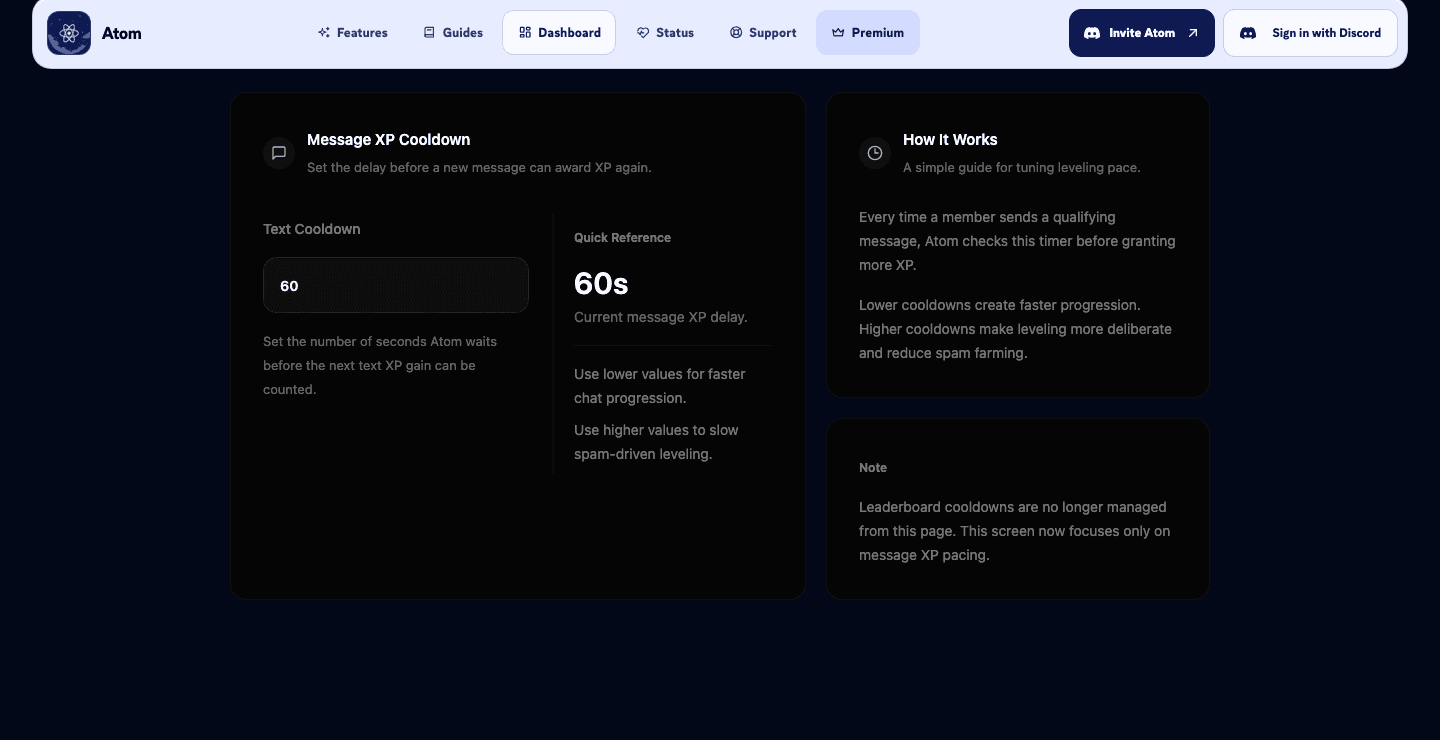Click the Invite Atom button
The image size is (1440, 740).
coord(1142,33)
